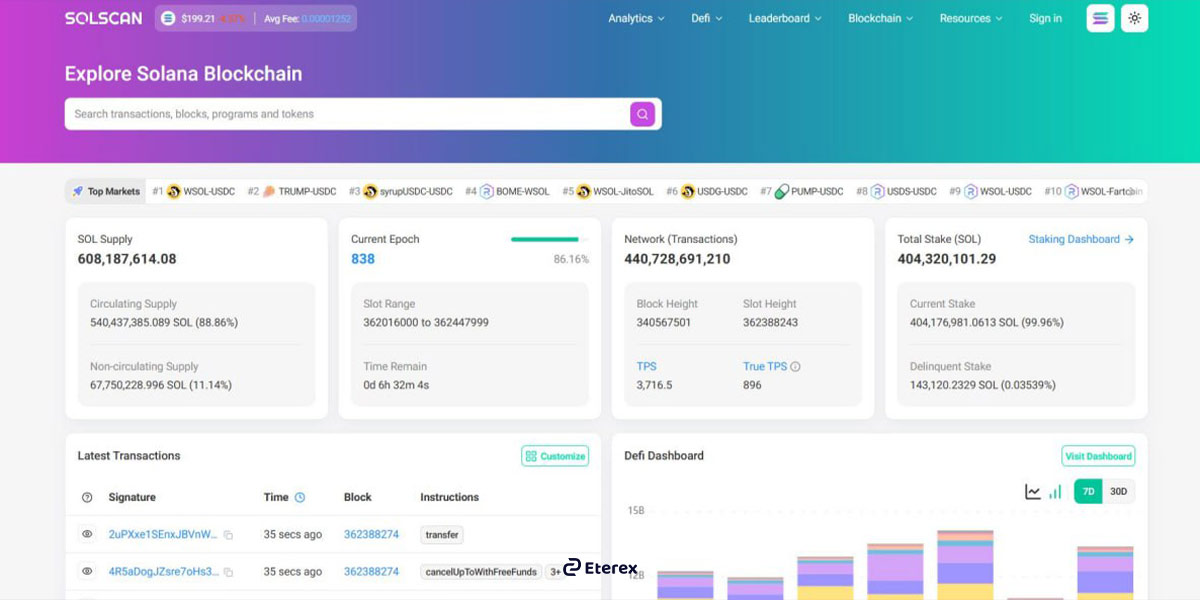This screenshot has width=1200, height=600.
Task: Click the cancelUpToWithFreeFunds instruction tag
Action: 481,572
